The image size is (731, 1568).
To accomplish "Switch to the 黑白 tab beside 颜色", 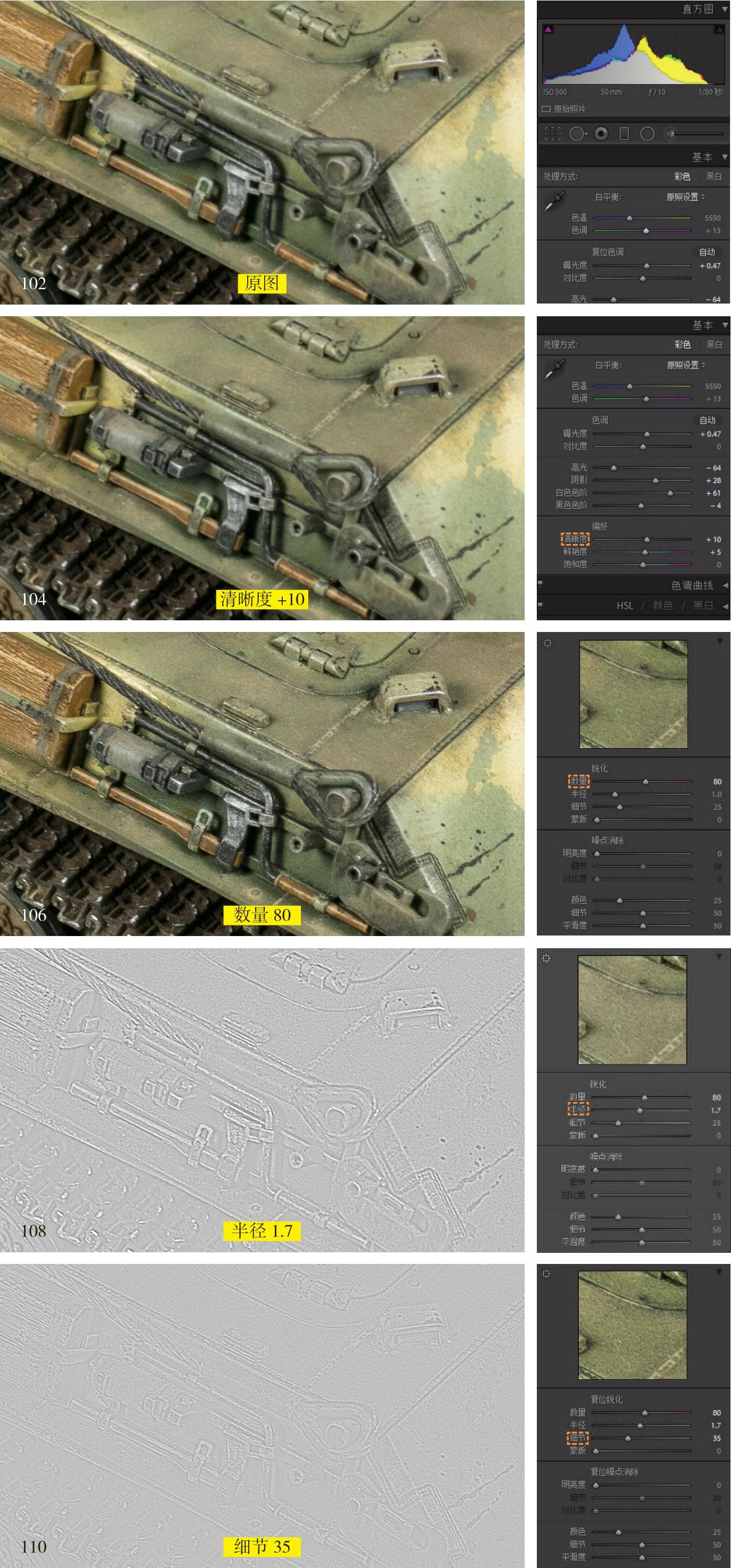I will coord(703,605).
